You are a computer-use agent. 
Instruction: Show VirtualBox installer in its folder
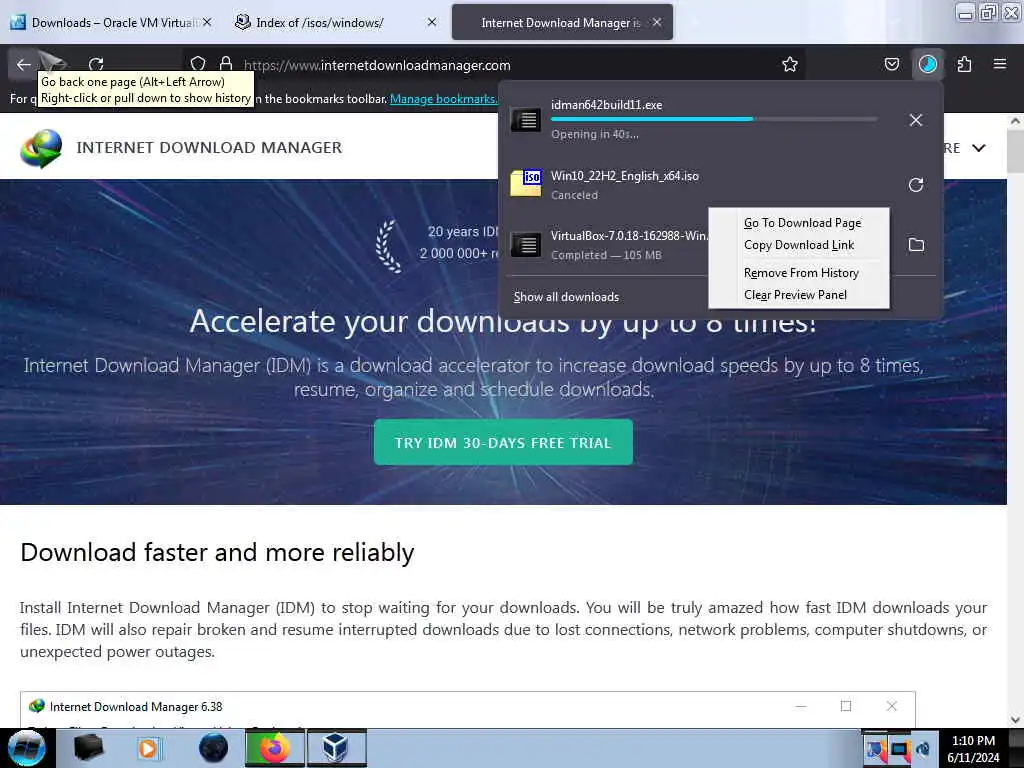[x=916, y=245]
